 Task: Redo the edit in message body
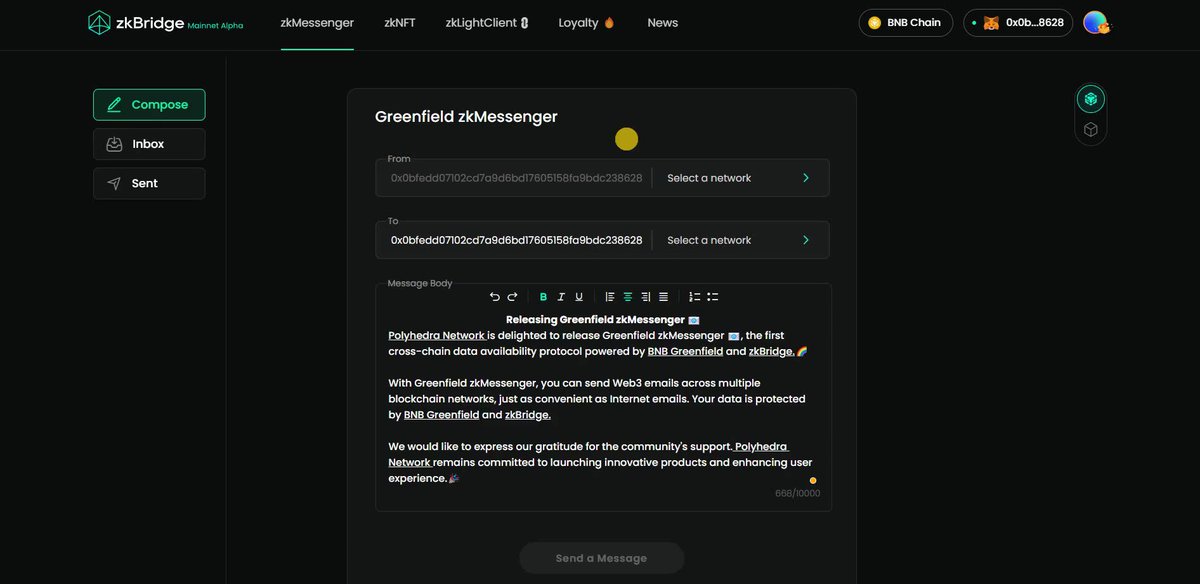tap(512, 297)
